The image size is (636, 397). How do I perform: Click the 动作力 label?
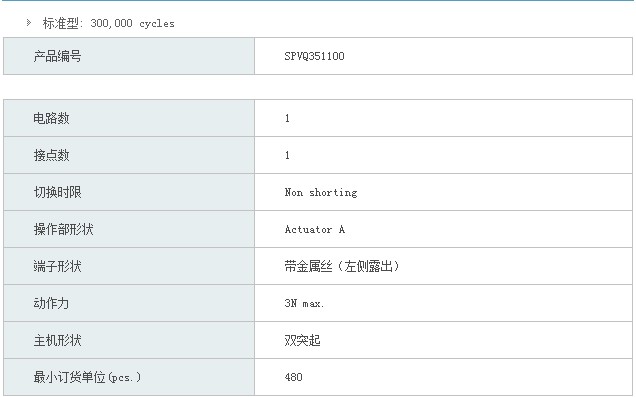(x=51, y=303)
